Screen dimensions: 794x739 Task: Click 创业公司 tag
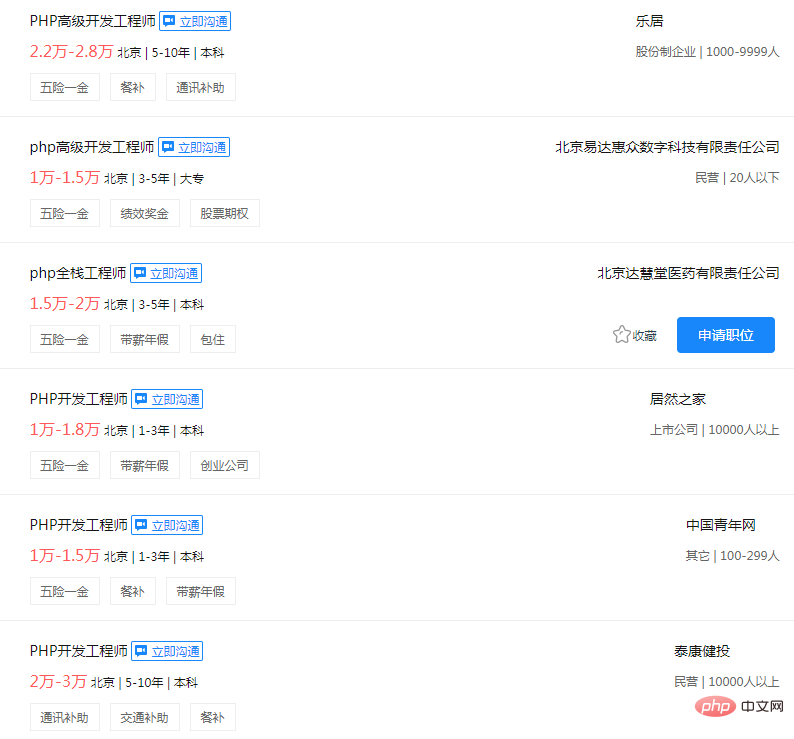(x=225, y=465)
